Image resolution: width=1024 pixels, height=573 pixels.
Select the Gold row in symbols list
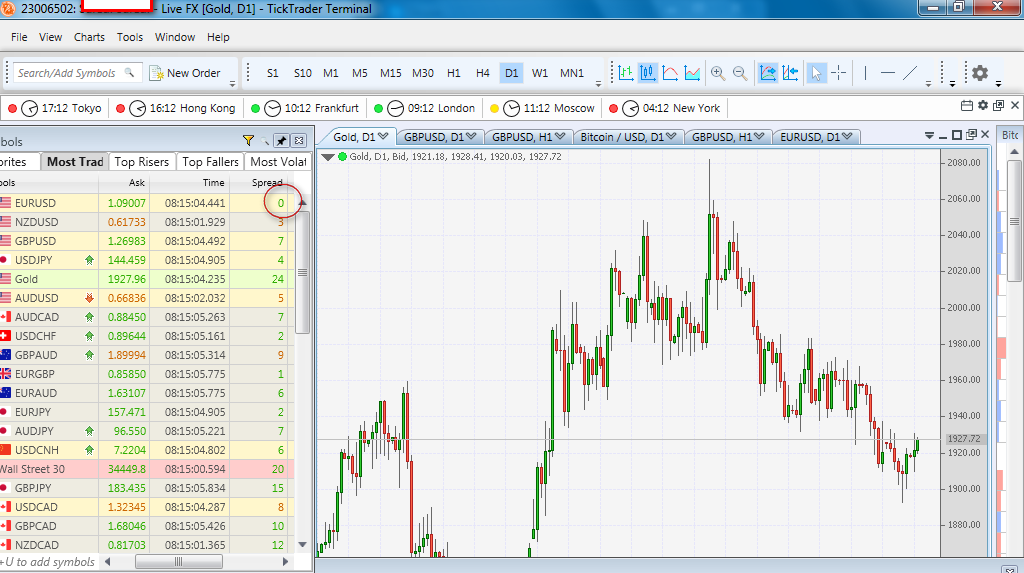[x=147, y=279]
